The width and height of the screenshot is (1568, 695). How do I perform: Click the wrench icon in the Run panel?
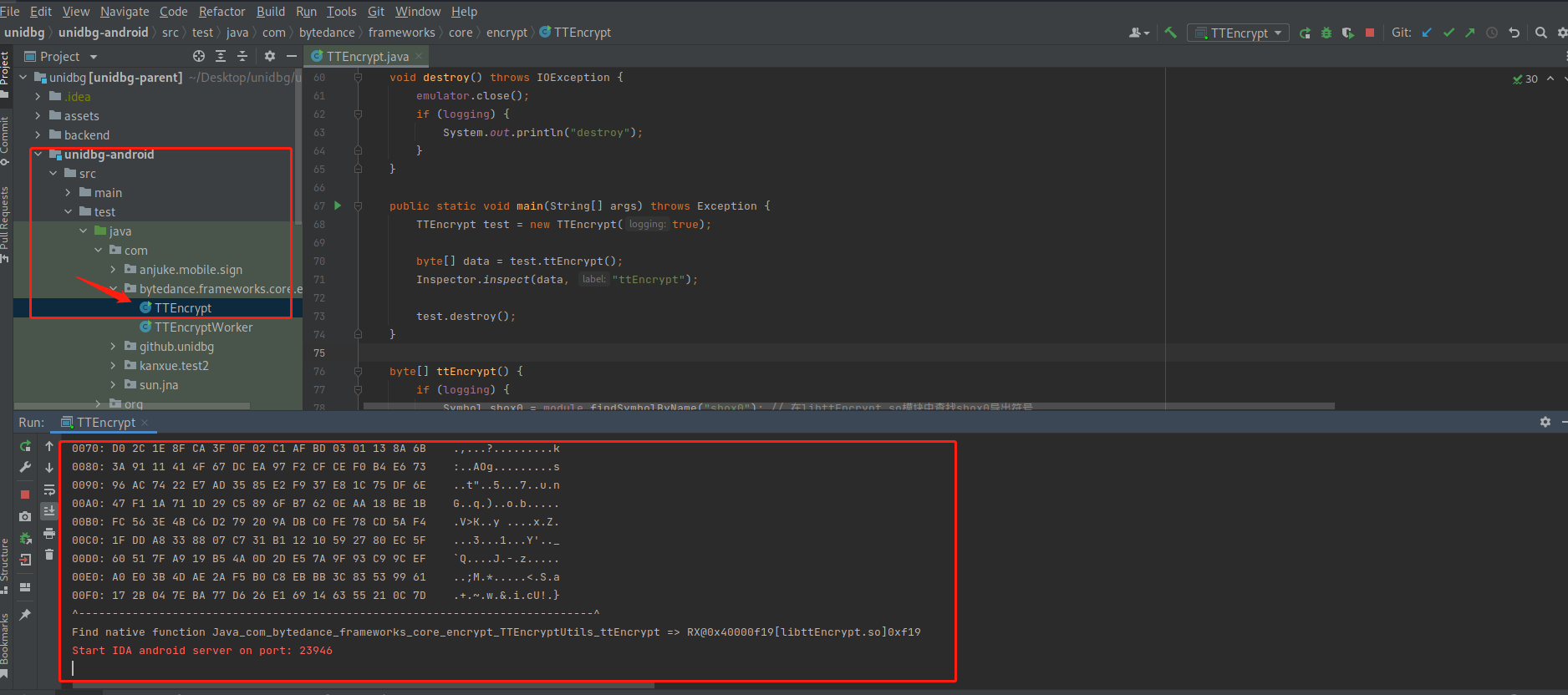coord(25,467)
